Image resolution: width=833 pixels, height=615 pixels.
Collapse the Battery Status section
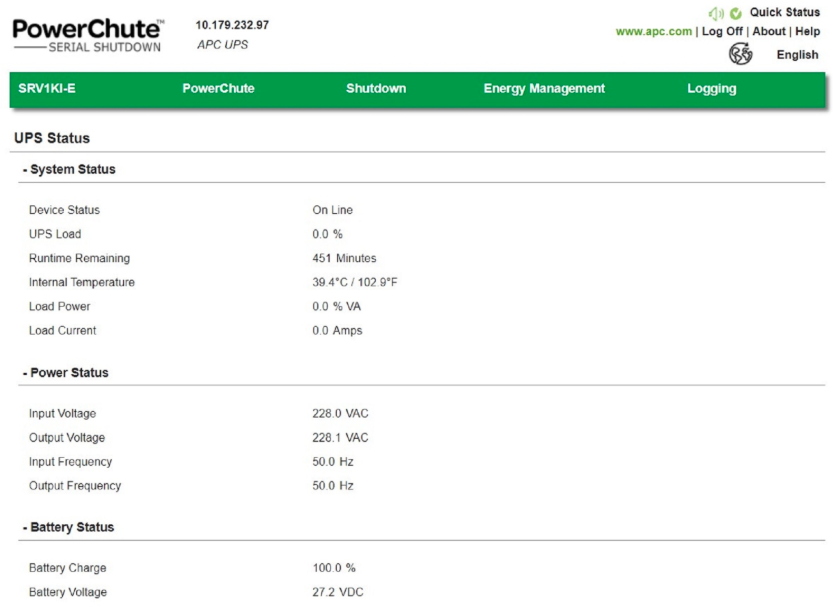69,527
